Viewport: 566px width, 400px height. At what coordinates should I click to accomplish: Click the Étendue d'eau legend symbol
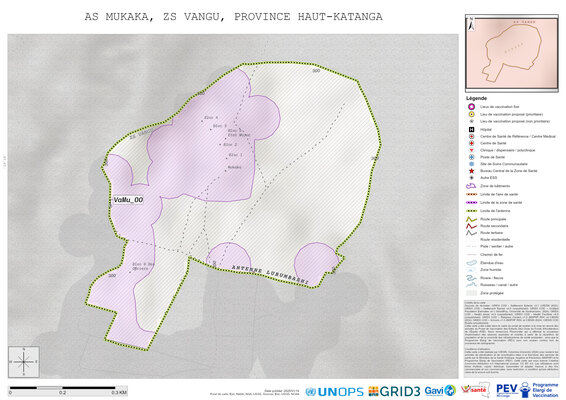(x=471, y=263)
